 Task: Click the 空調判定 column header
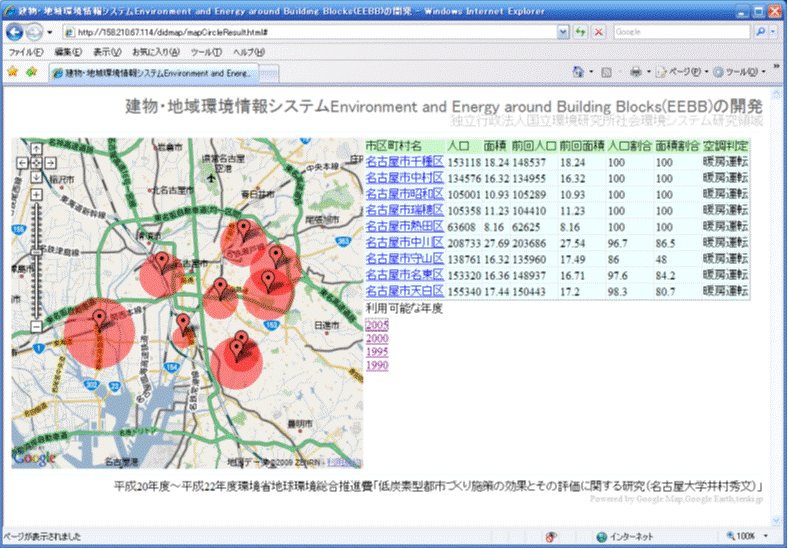pos(725,146)
